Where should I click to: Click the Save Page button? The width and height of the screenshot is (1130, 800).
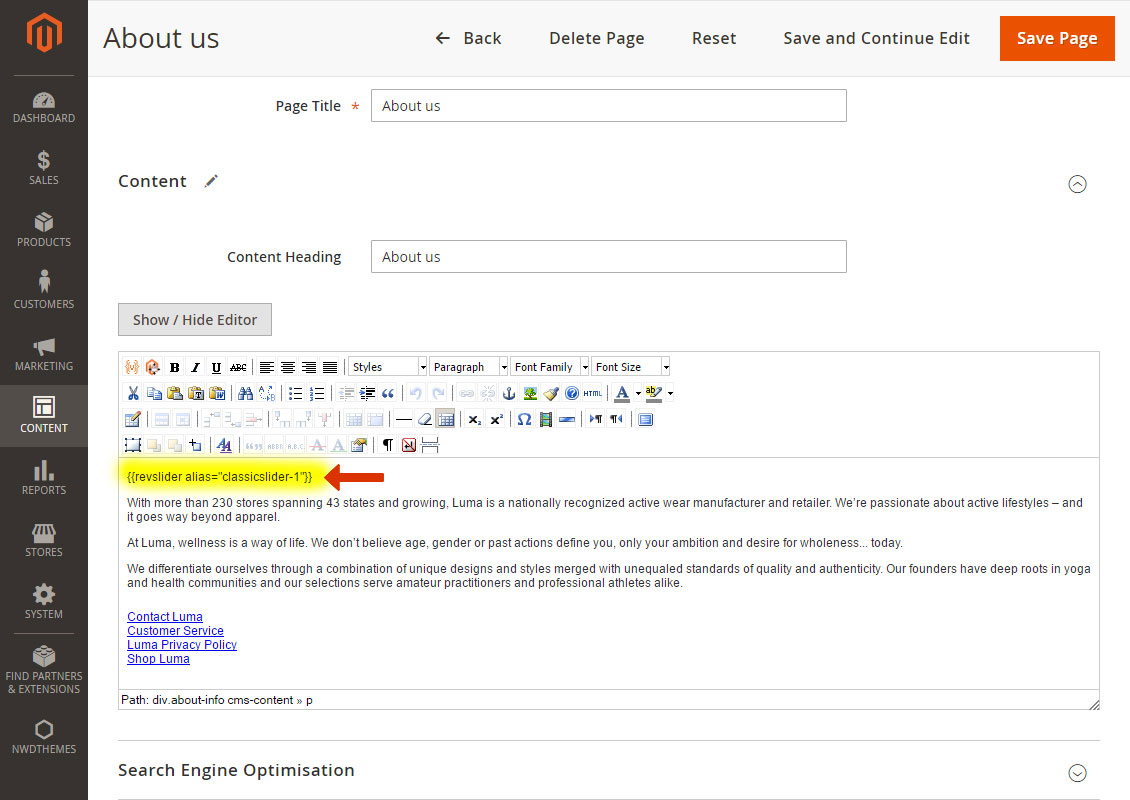(x=1057, y=38)
